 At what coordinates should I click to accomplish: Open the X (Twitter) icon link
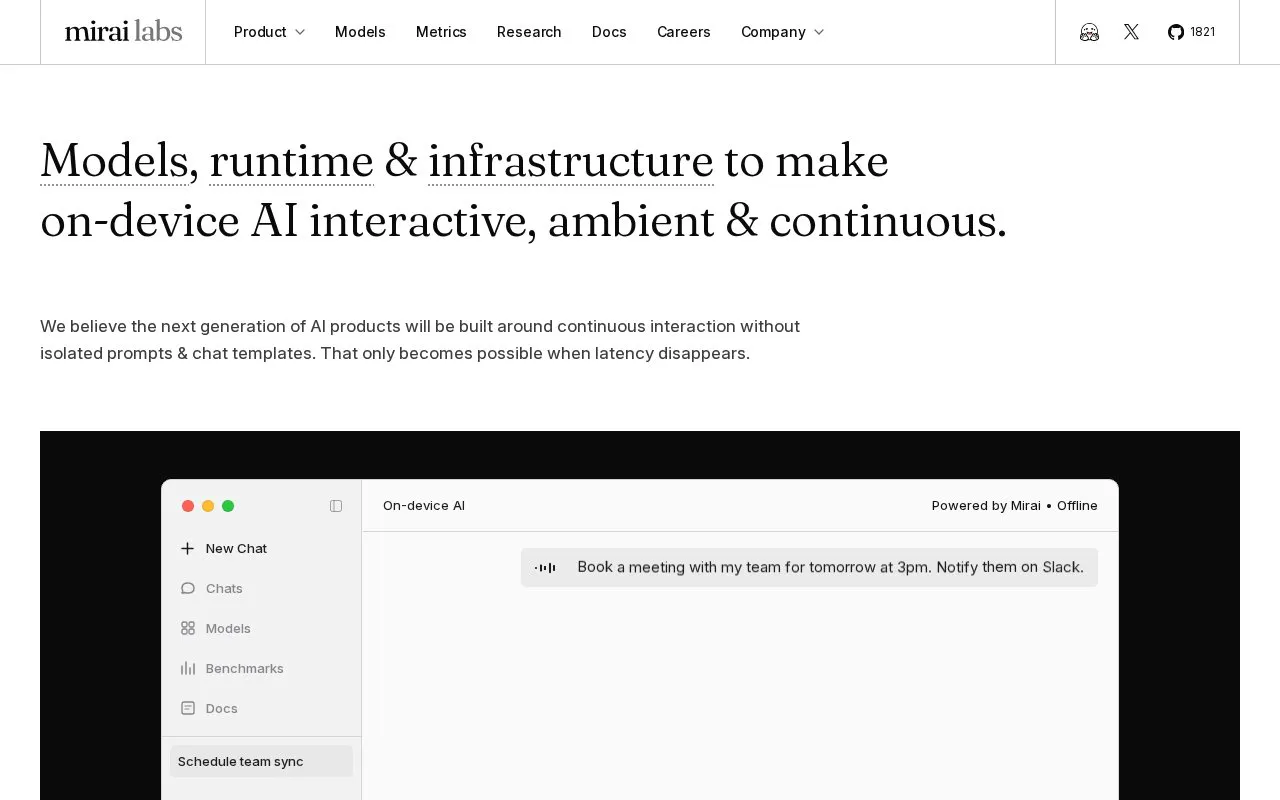point(1131,32)
